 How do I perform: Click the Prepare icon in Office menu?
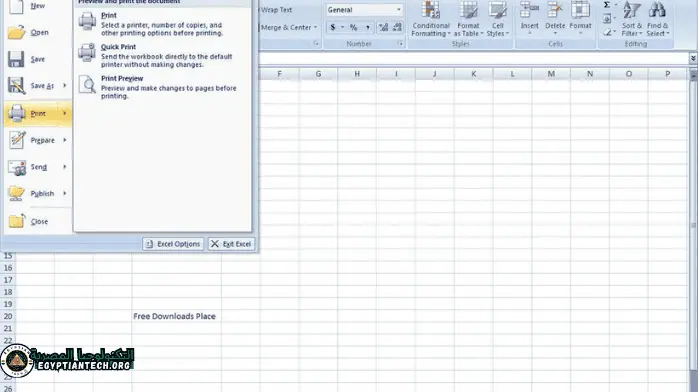click(x=17, y=140)
